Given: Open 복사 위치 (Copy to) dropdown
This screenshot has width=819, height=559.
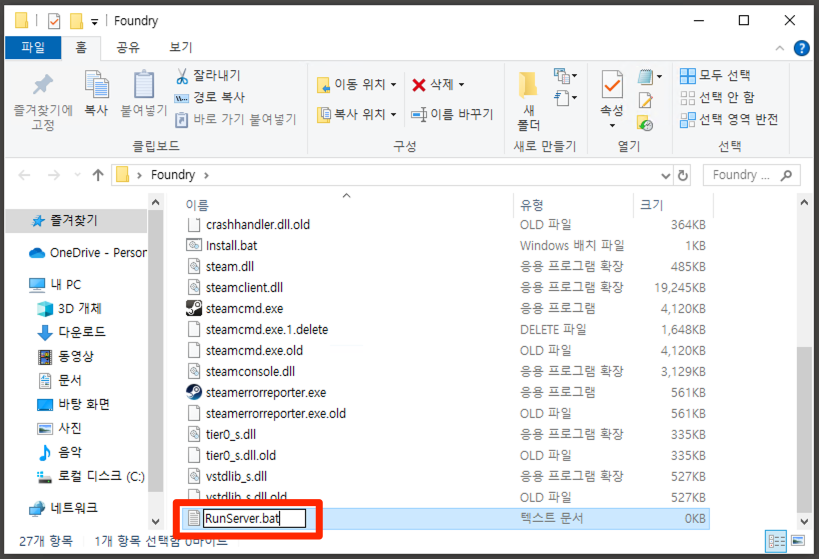Looking at the screenshot, I should (357, 114).
